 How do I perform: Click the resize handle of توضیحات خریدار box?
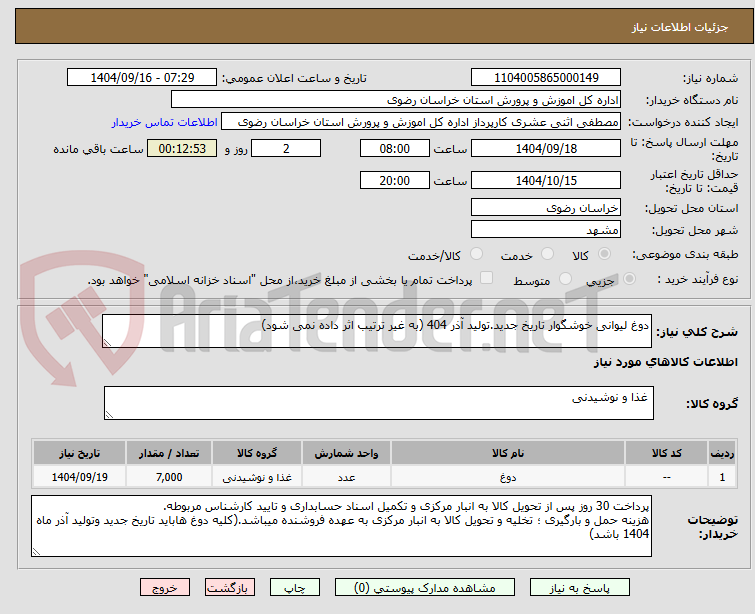(36, 551)
